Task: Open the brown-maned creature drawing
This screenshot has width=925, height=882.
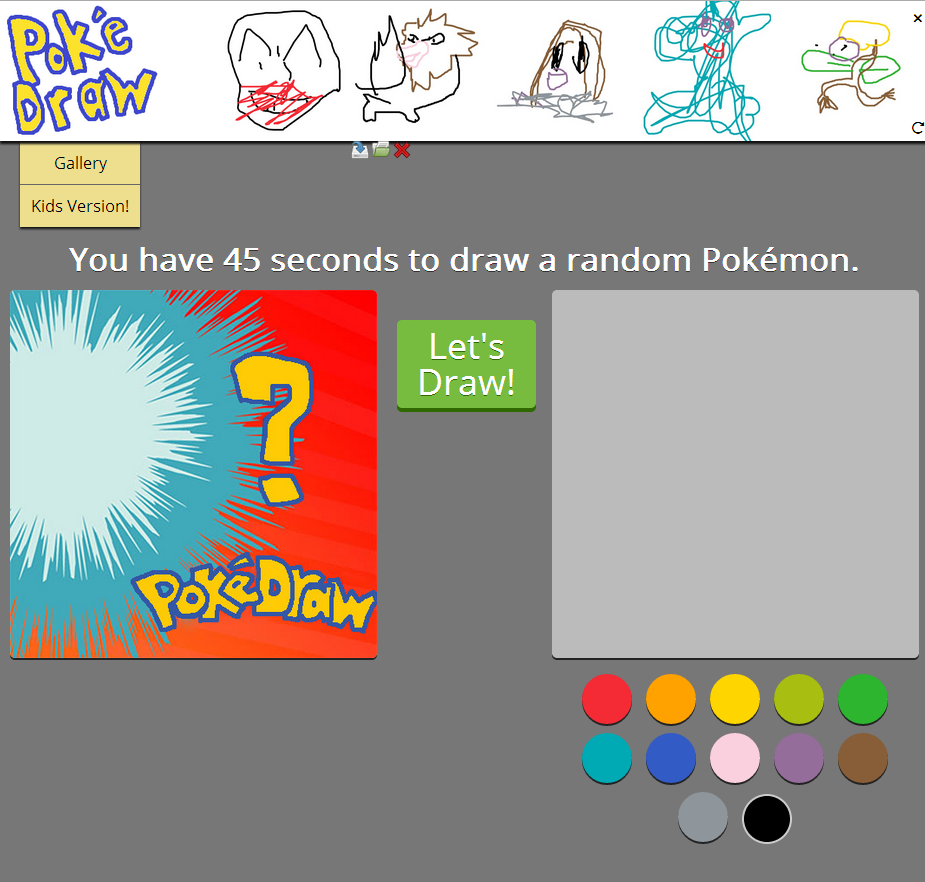Action: pyautogui.click(x=416, y=66)
